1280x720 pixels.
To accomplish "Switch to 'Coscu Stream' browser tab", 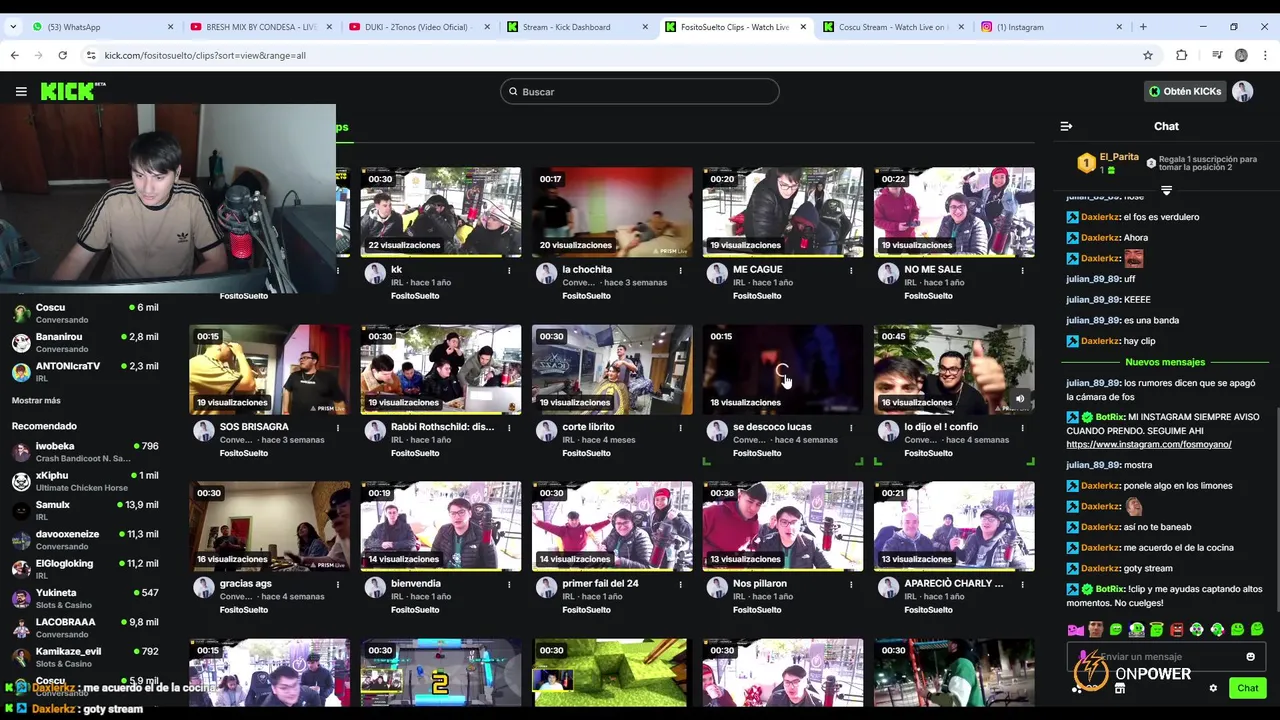I will tap(893, 27).
